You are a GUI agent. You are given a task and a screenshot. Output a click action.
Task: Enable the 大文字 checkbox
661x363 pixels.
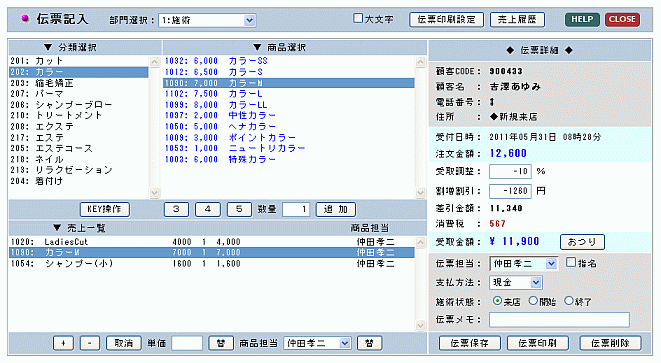pos(358,18)
